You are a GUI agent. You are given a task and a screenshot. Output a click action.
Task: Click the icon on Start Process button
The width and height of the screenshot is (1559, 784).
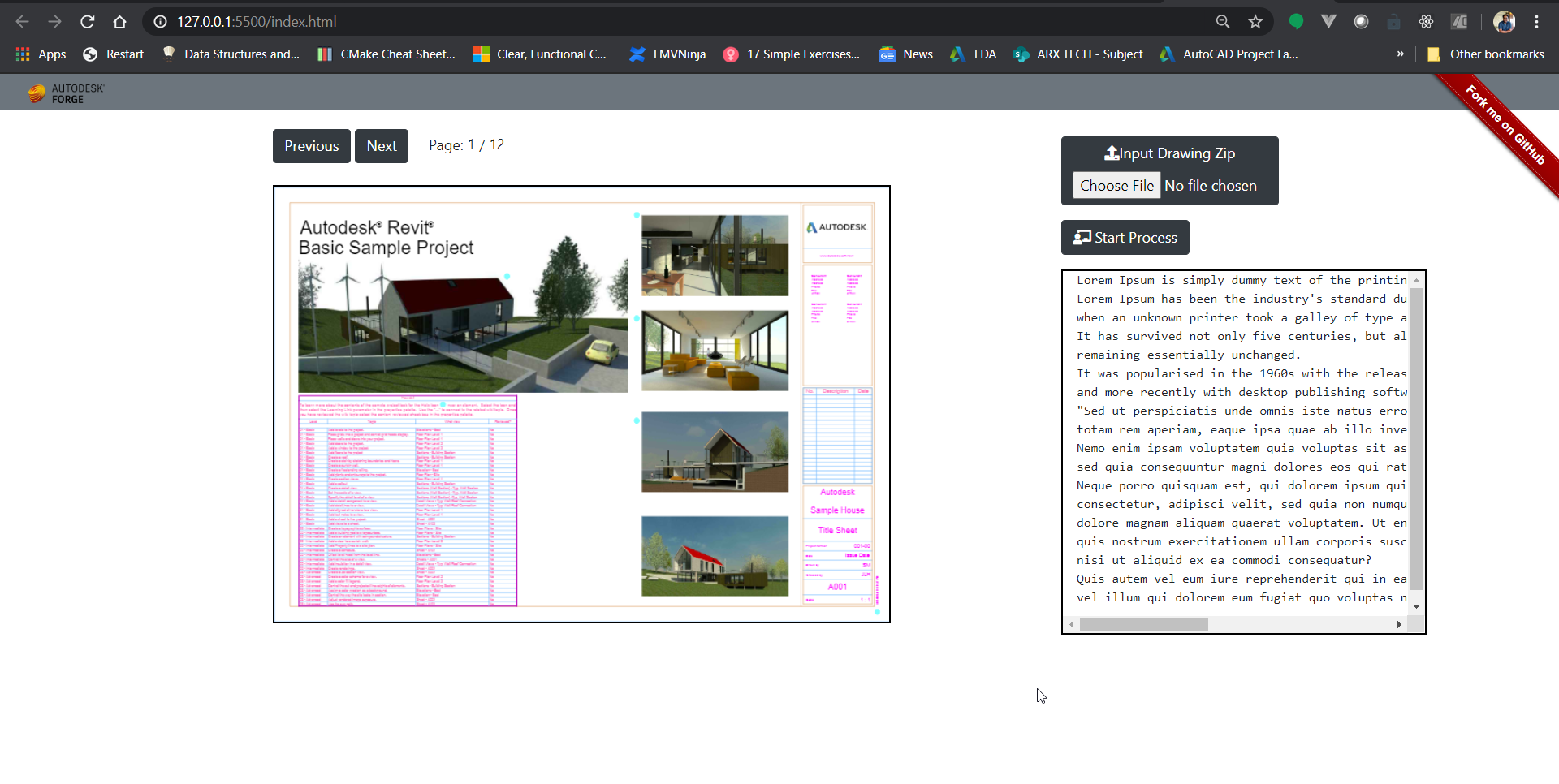1082,237
